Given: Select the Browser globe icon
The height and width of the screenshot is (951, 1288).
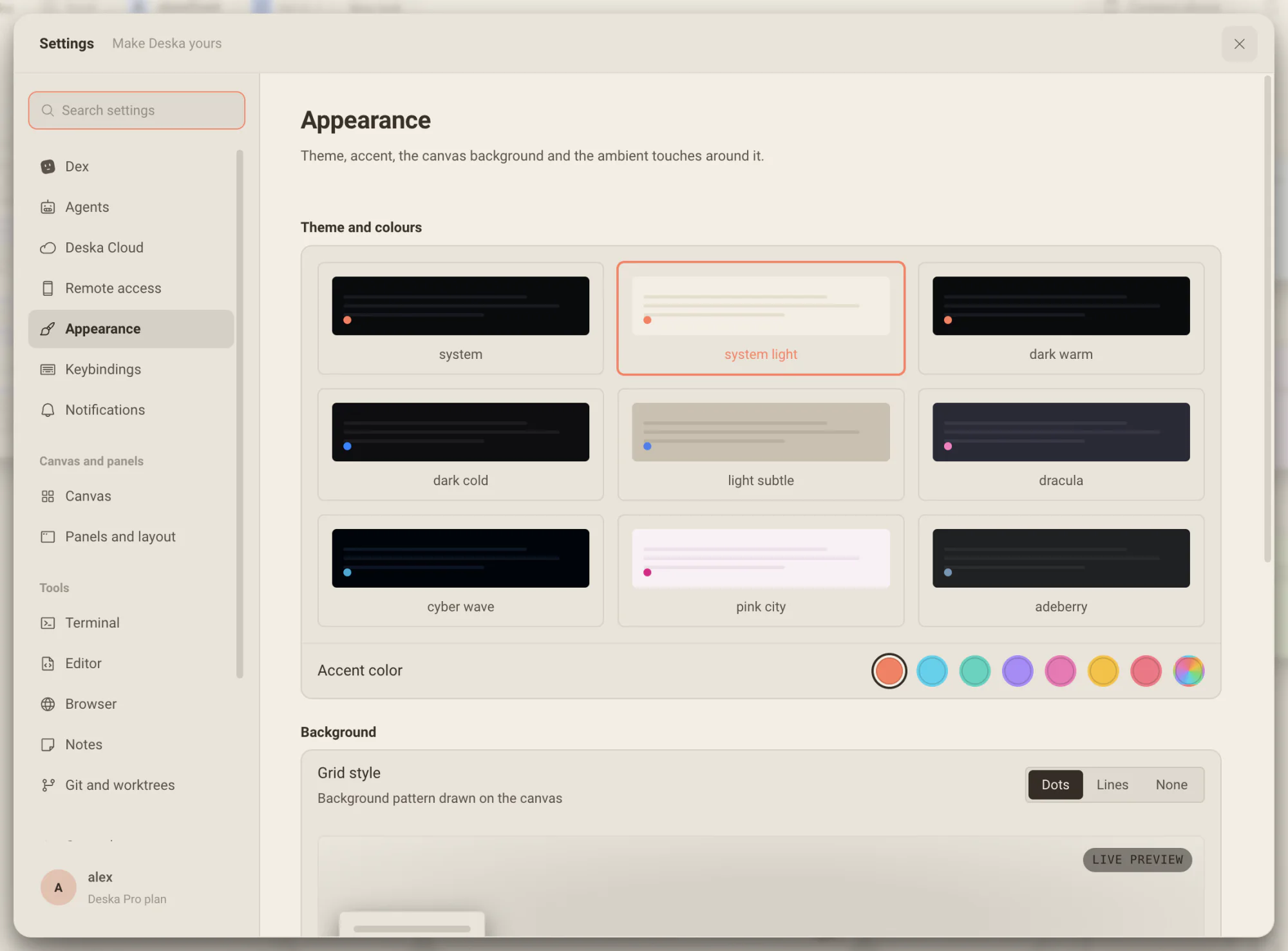Looking at the screenshot, I should click(48, 704).
